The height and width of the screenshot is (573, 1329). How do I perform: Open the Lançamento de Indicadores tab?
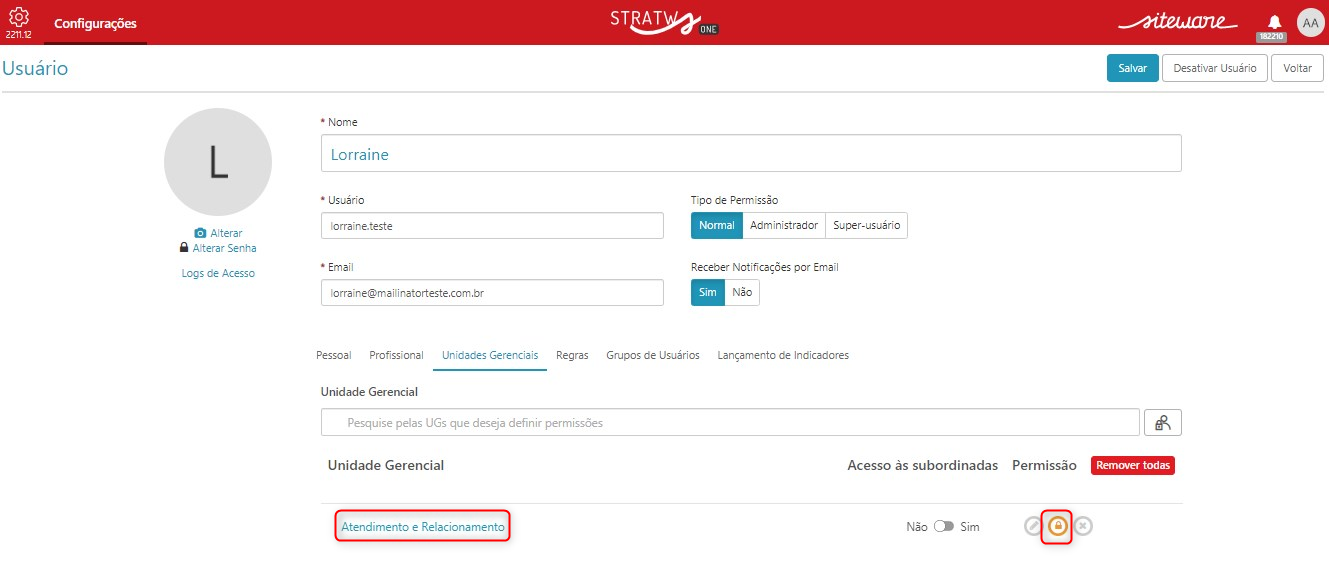[783, 355]
